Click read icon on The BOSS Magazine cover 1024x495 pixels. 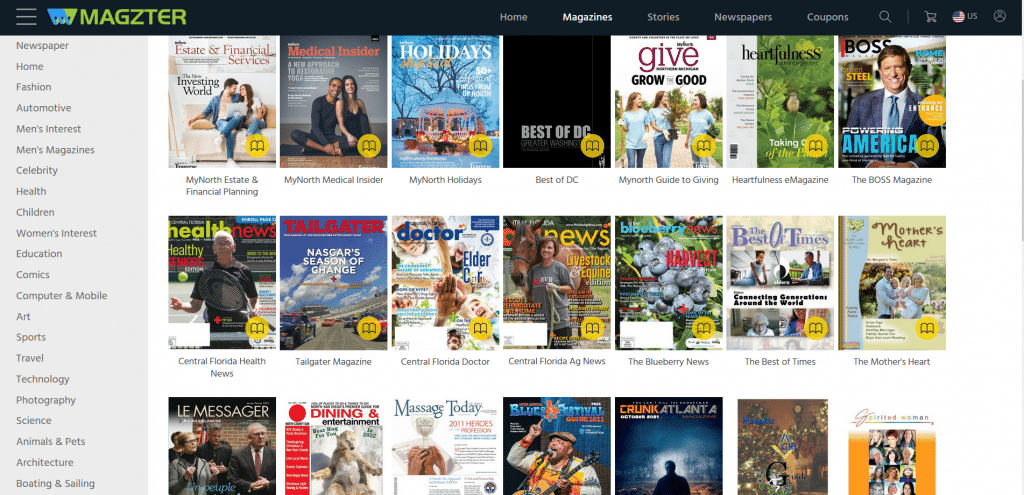[x=927, y=146]
